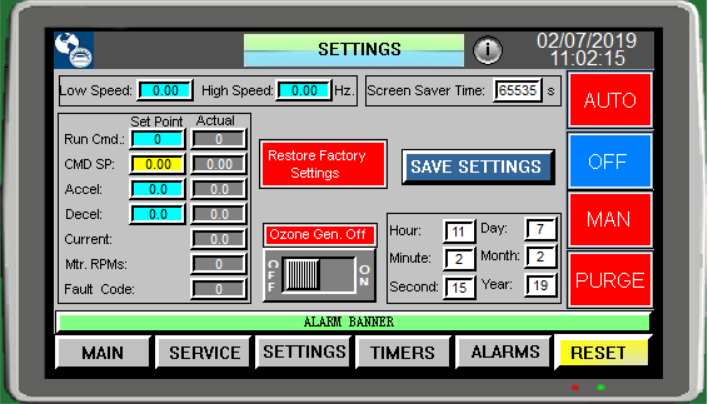Open the TIMERS tab
This screenshot has height=404, width=708.
point(402,353)
